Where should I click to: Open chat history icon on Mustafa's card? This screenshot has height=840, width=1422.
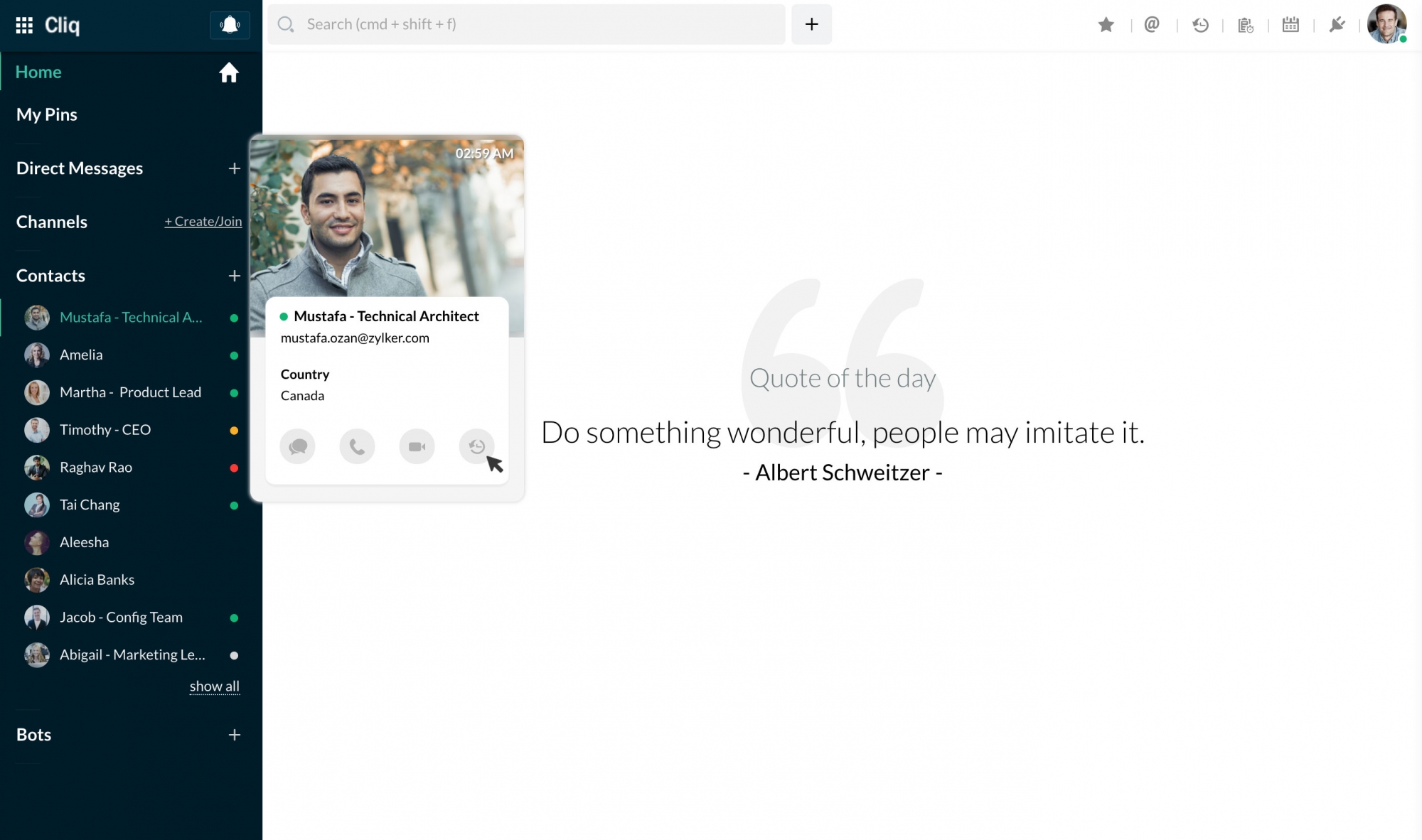click(476, 446)
